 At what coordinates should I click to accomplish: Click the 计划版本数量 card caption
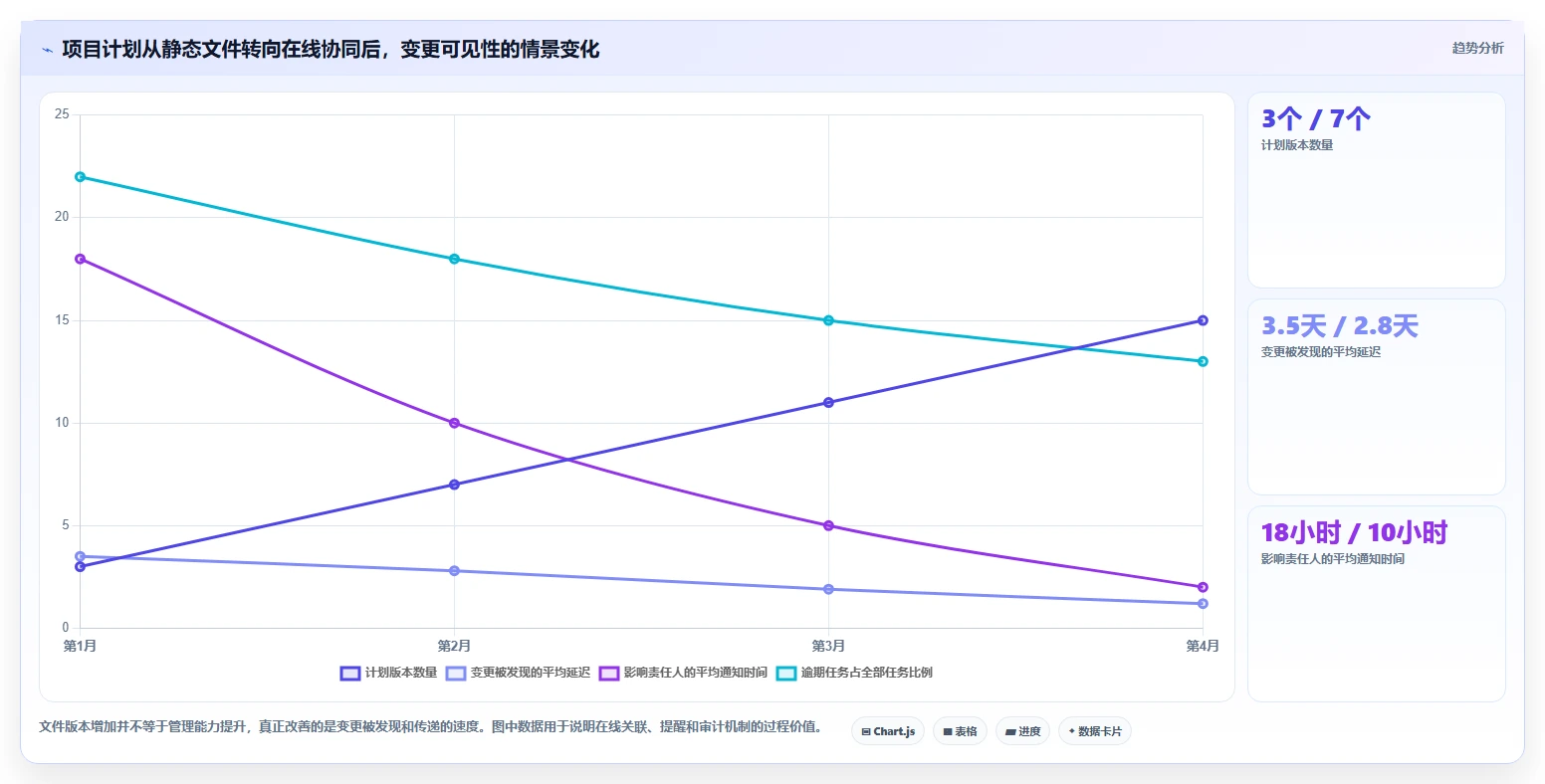(1297, 145)
